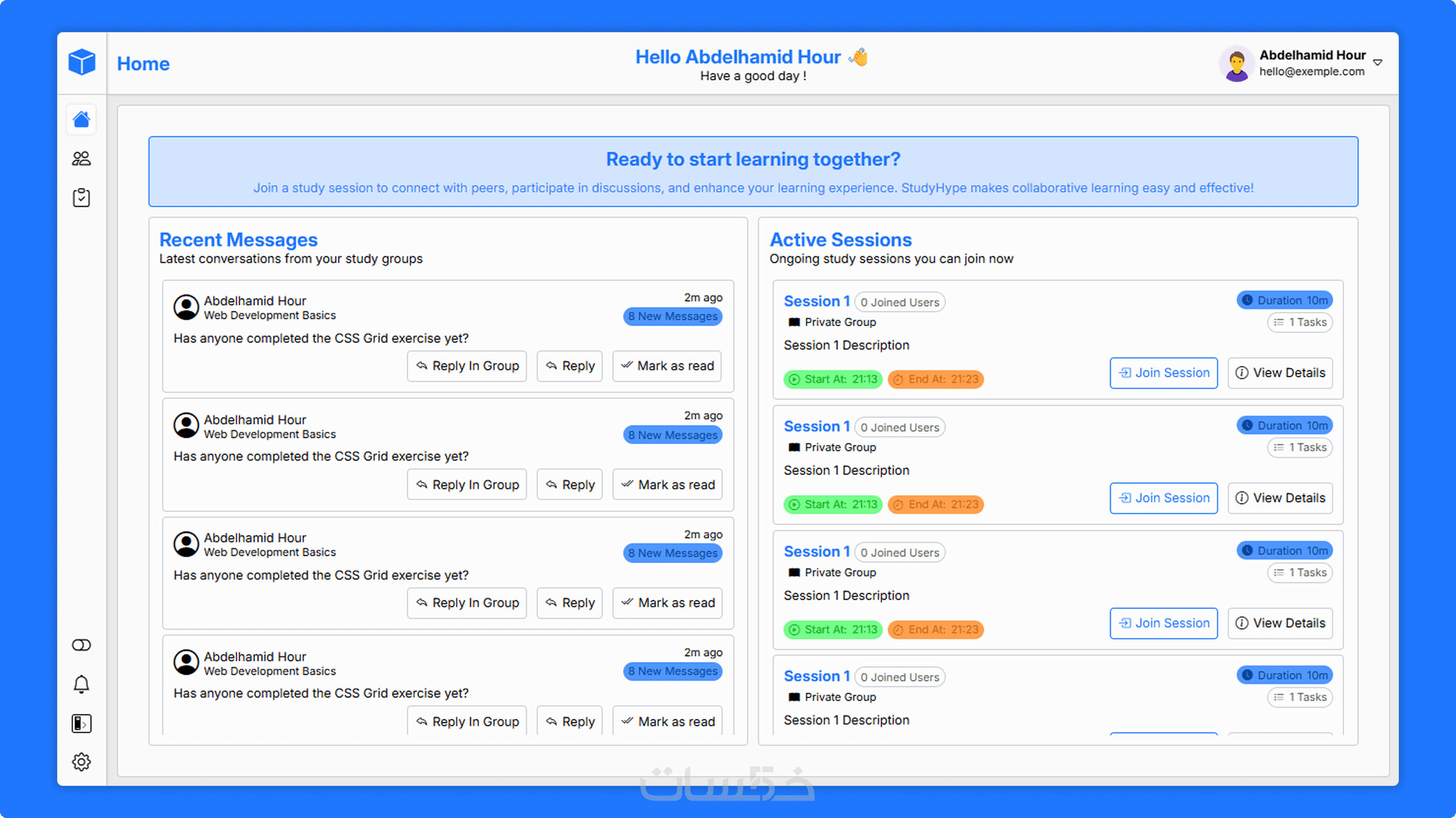
Task: Click the first session's Duration 10m badge
Action: pos(1284,300)
